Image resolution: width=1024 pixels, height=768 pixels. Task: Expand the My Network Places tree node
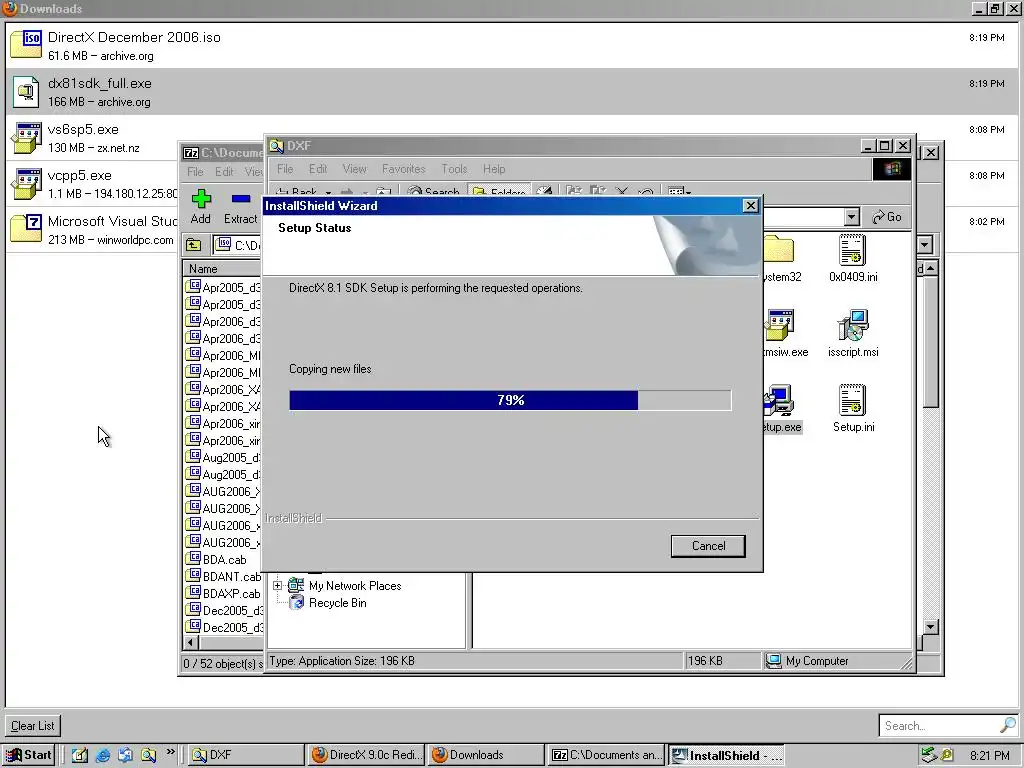[x=278, y=585]
